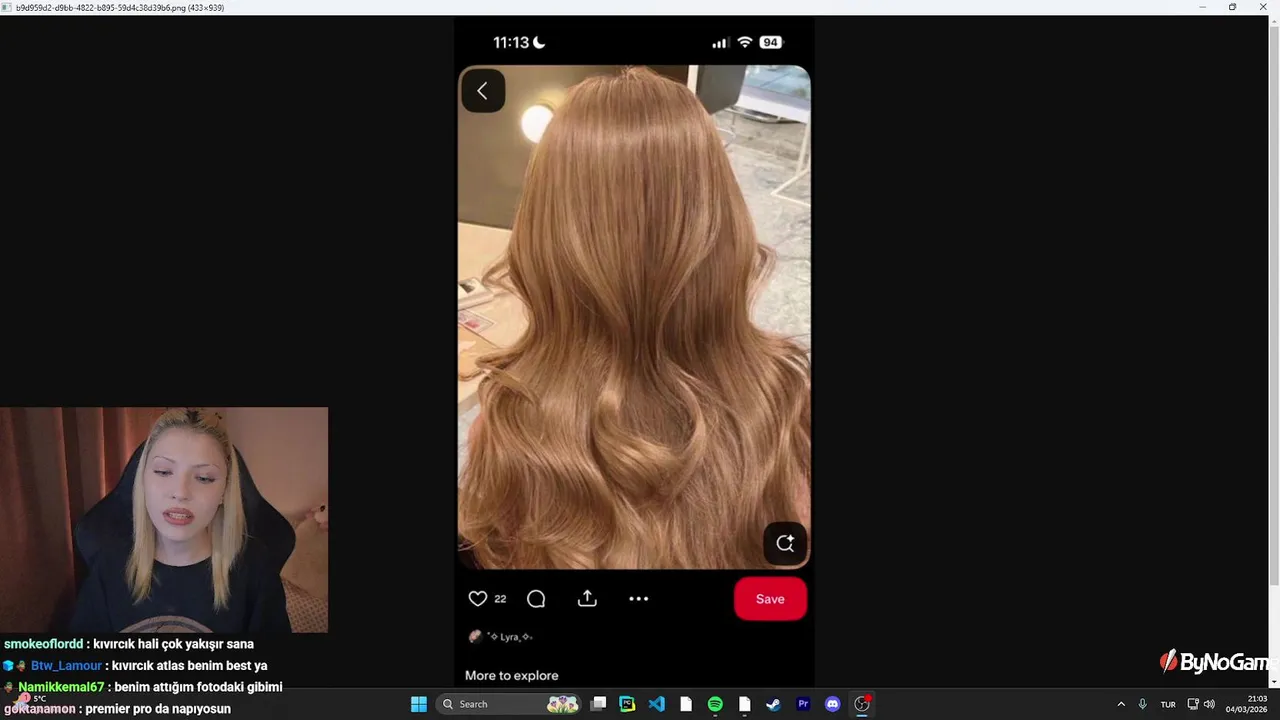Viewport: 1280px width, 720px height.
Task: Click the Namikkemal67 chat username
Action: (61, 687)
